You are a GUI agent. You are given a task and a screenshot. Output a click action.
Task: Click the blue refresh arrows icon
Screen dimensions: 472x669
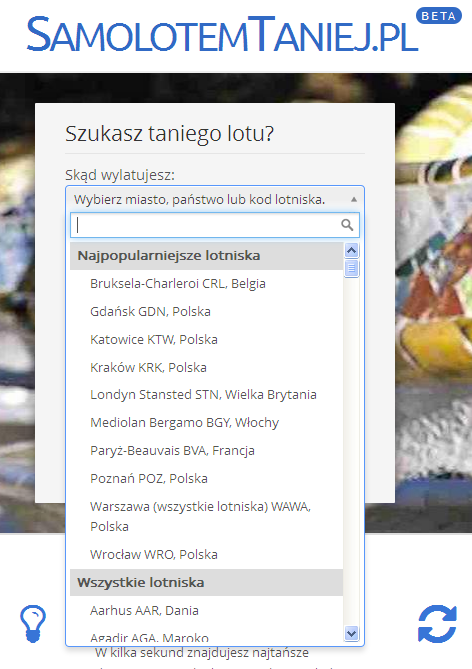tap(437, 623)
